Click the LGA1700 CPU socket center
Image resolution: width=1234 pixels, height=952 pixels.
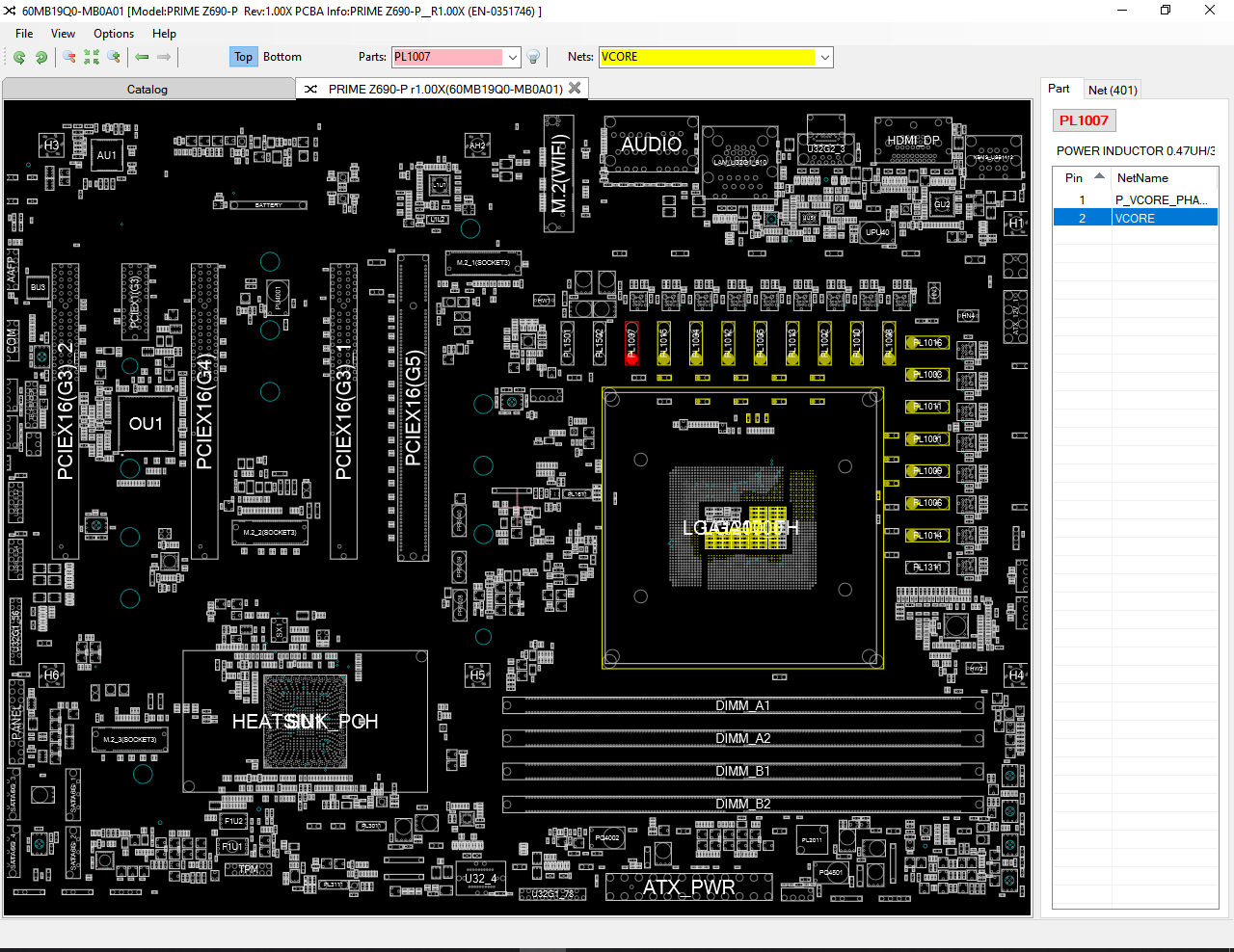[742, 528]
